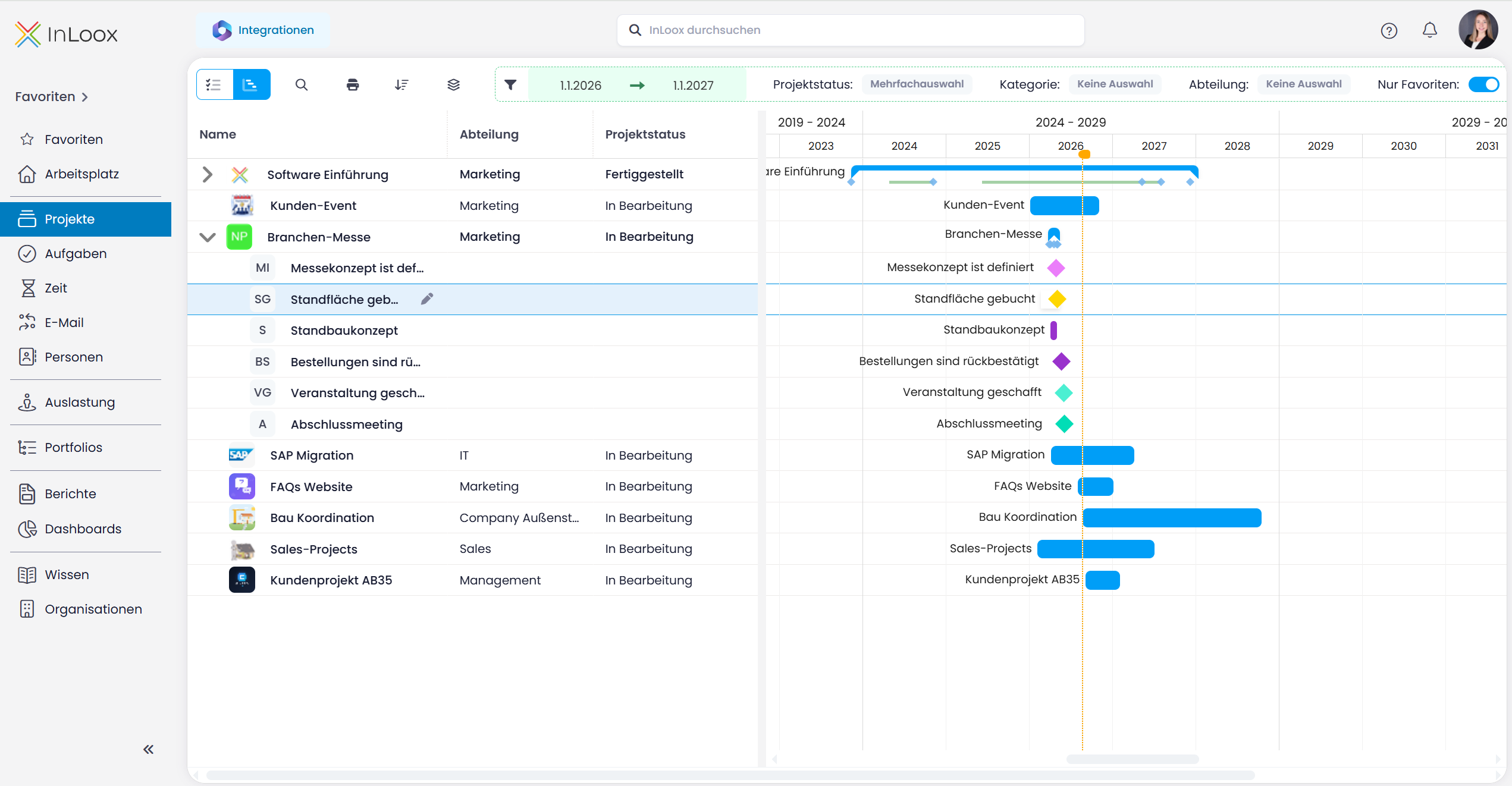Image resolution: width=1512 pixels, height=786 pixels.
Task: Sort by the Name column header
Action: tap(218, 134)
